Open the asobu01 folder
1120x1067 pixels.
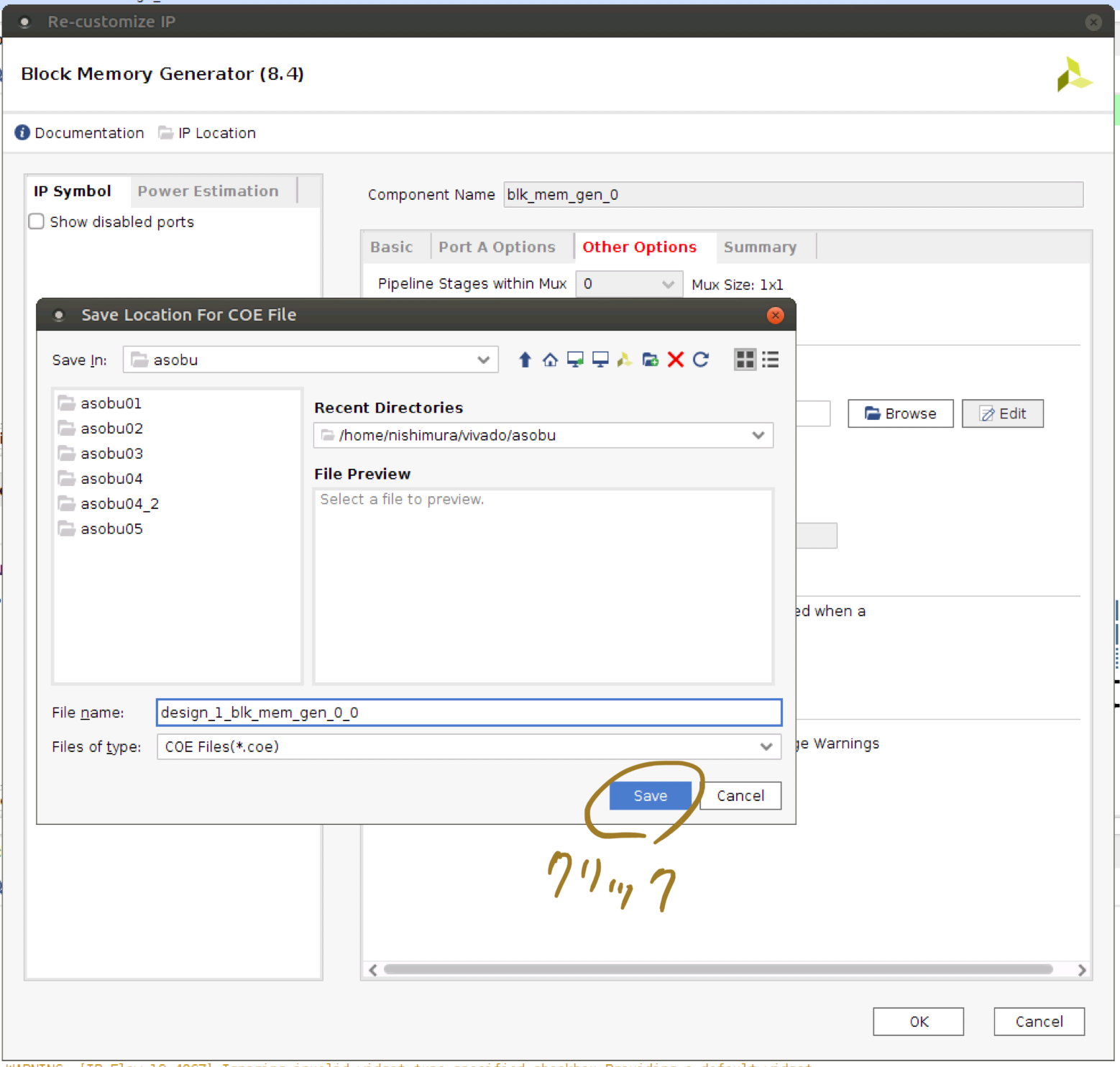click(x=100, y=403)
